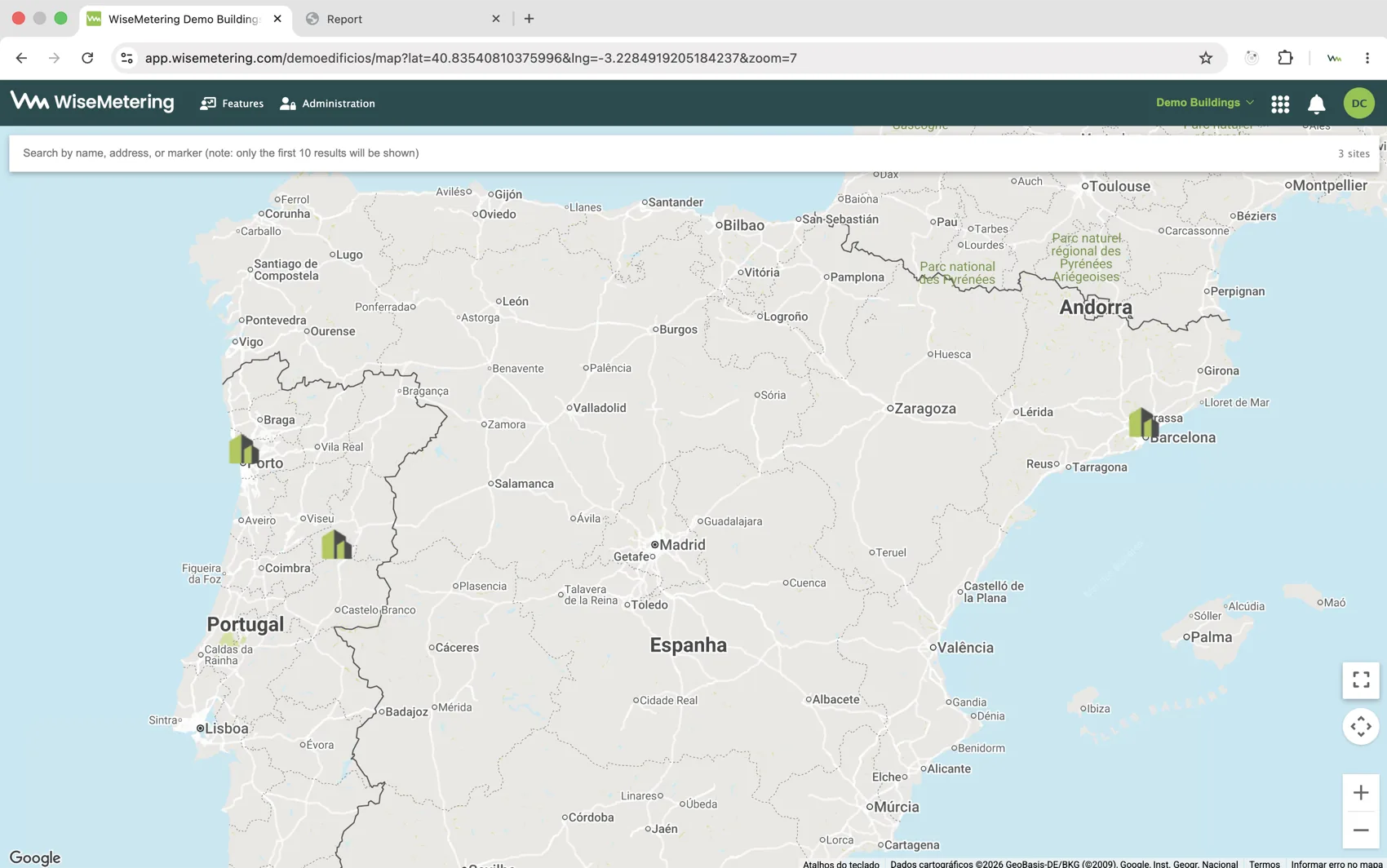The height and width of the screenshot is (868, 1387).
Task: Click the WiseMetering browser extension icon
Action: 1334,58
